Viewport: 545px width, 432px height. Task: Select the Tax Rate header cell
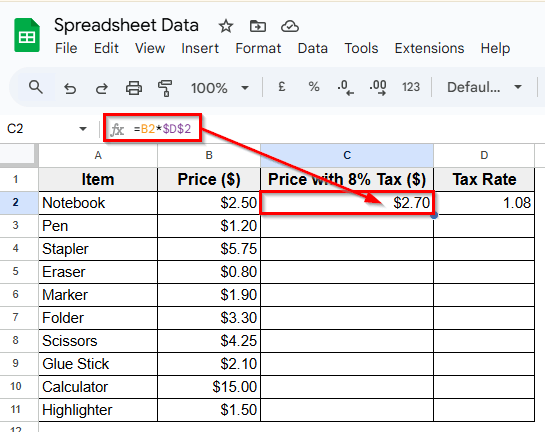484,180
